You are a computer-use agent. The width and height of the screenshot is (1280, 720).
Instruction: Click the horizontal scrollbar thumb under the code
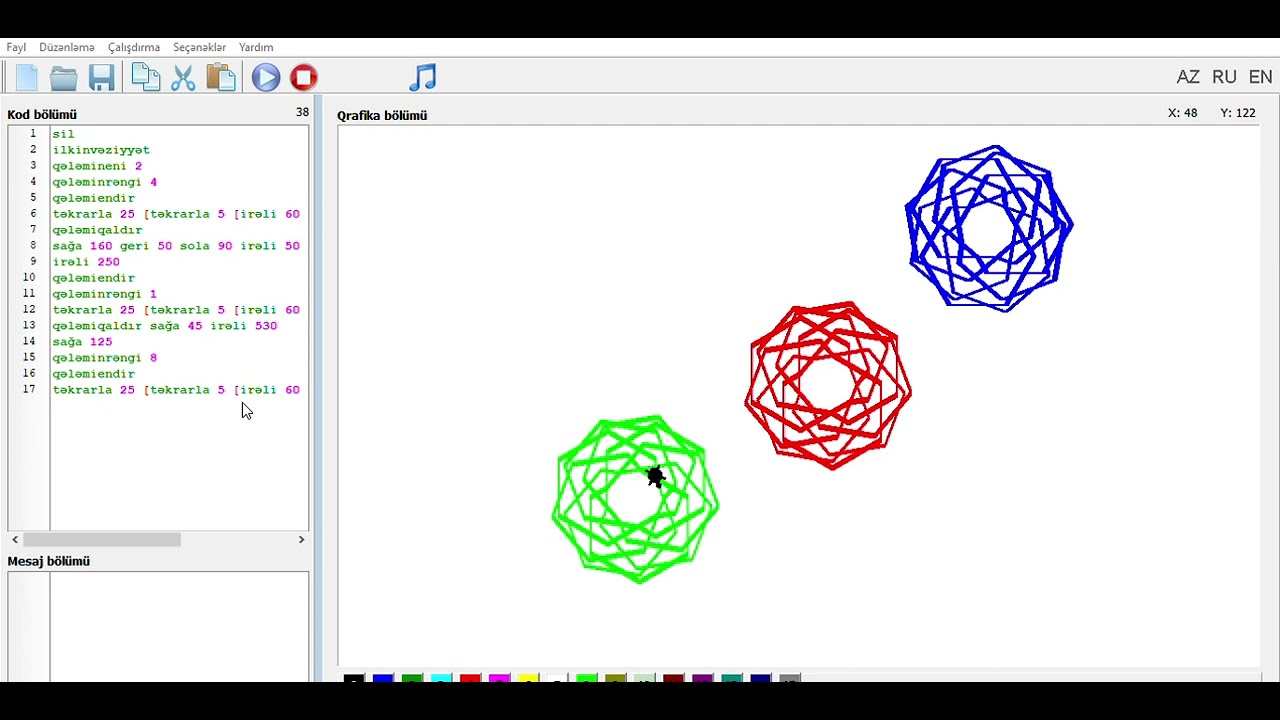[x=102, y=540]
